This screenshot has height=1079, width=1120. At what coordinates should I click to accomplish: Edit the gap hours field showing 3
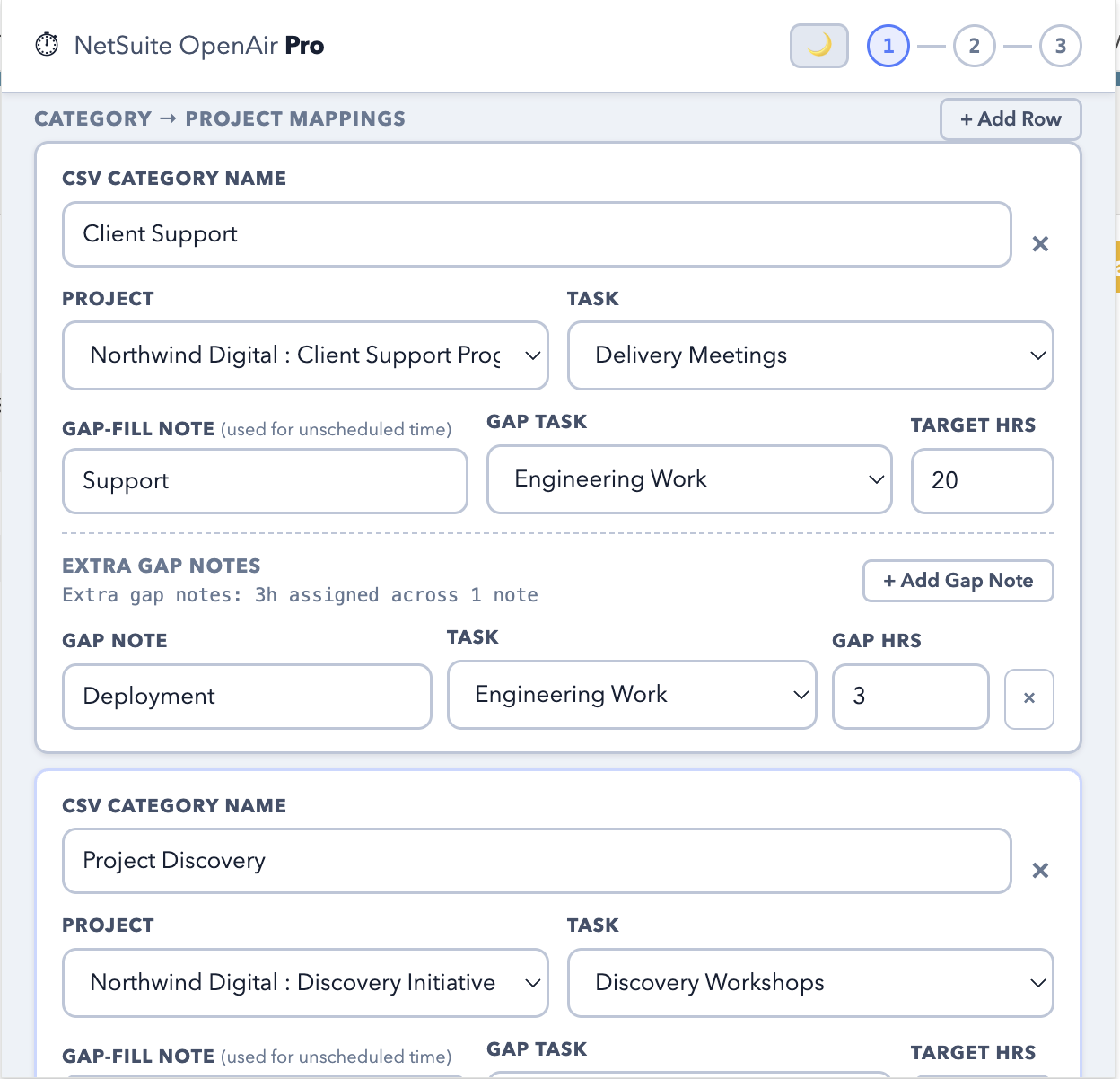(x=910, y=697)
